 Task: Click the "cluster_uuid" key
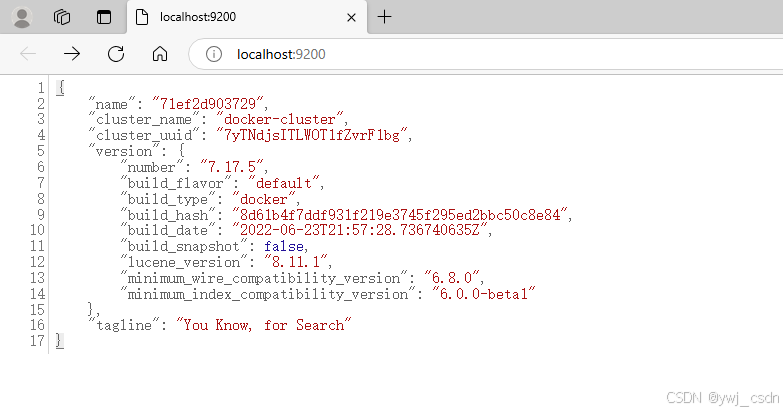coord(144,135)
